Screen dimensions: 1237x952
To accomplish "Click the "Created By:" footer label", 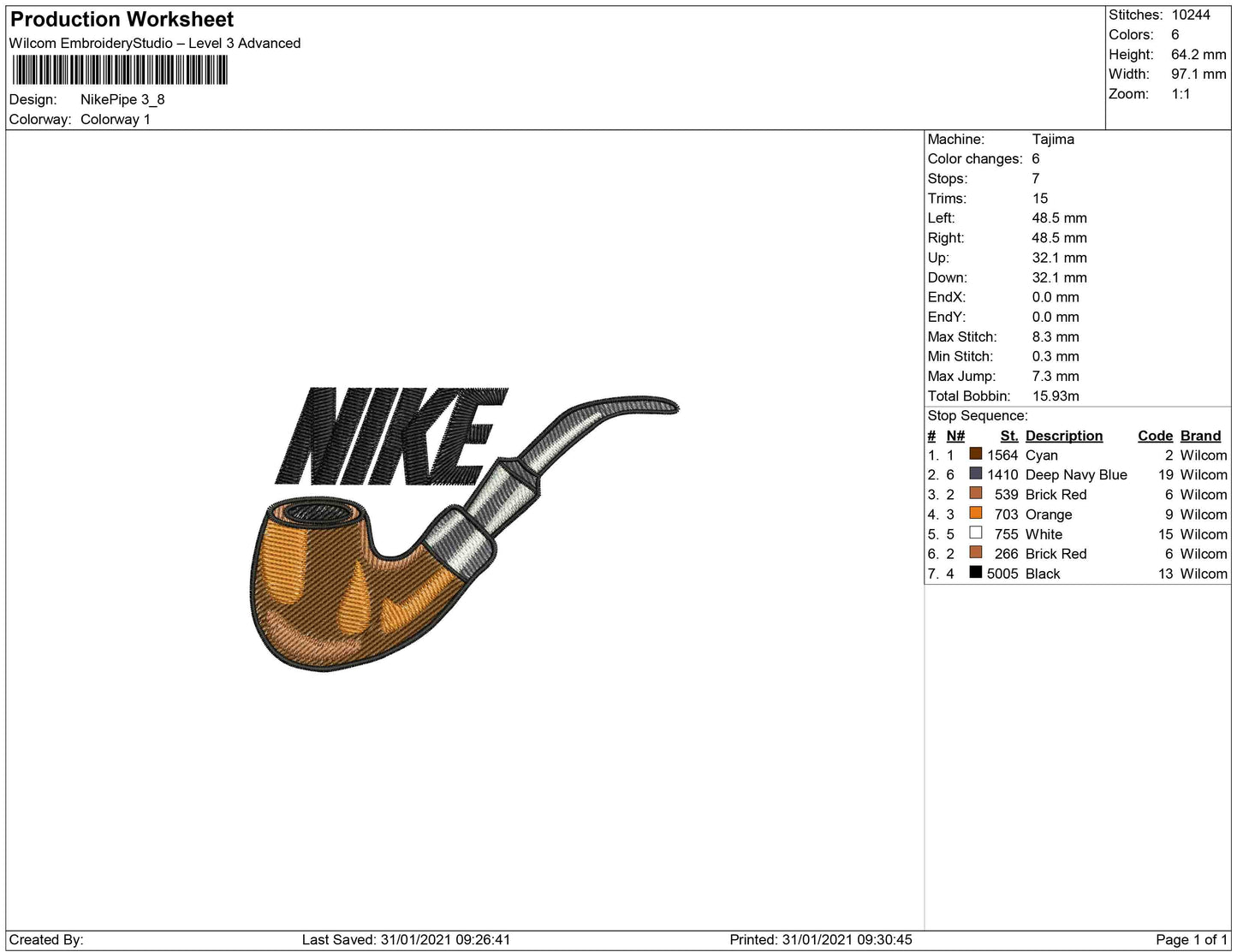I will pos(46,940).
